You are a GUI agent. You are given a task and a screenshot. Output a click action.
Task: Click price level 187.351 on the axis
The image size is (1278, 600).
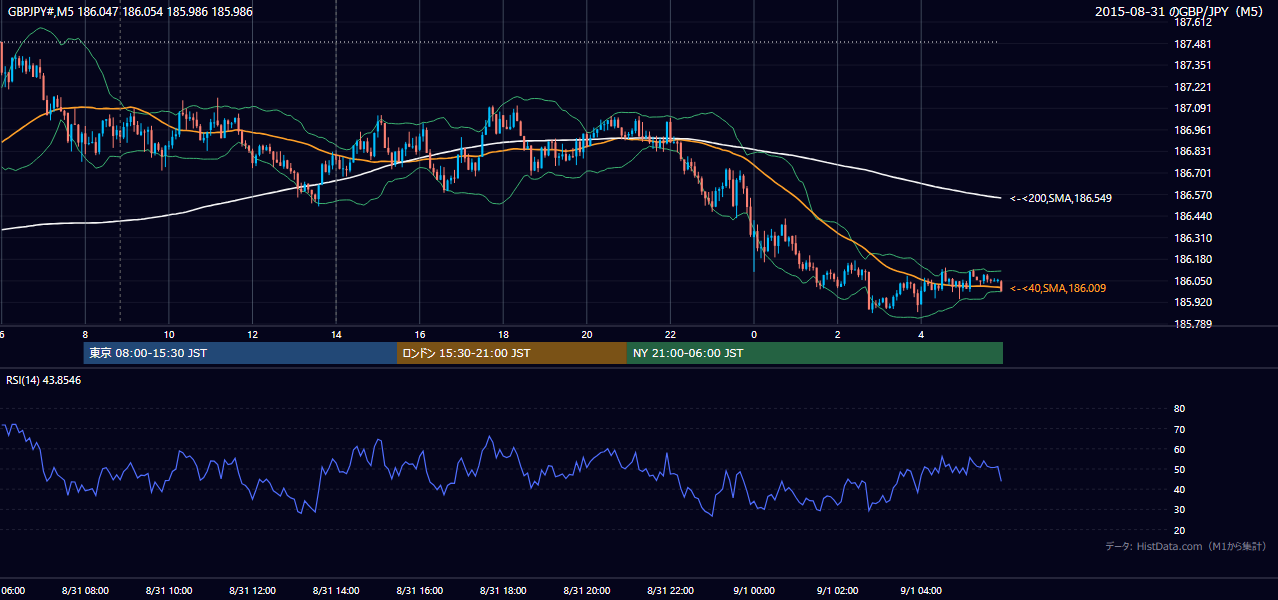pyautogui.click(x=1192, y=65)
